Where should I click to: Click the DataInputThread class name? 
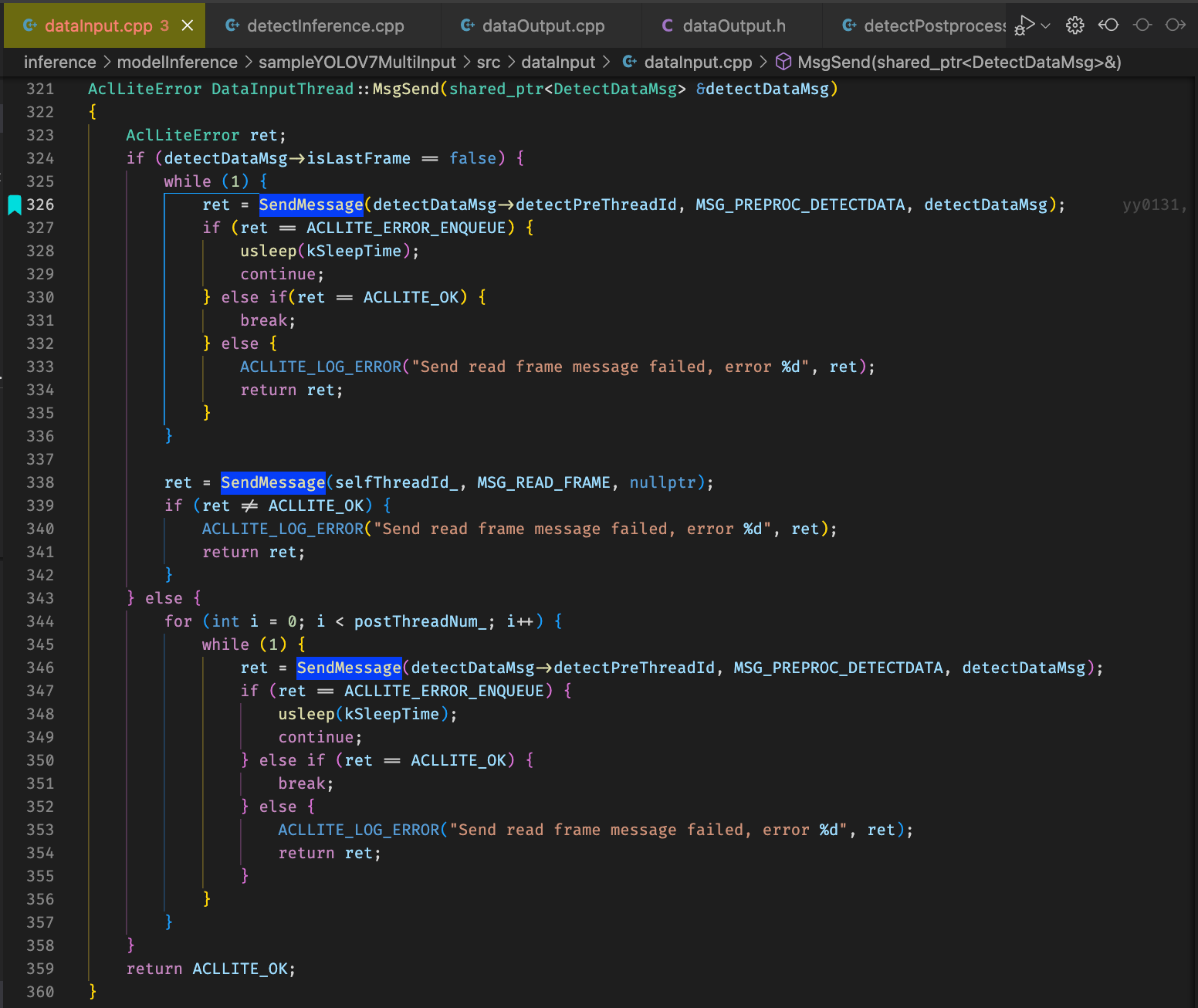click(x=283, y=89)
